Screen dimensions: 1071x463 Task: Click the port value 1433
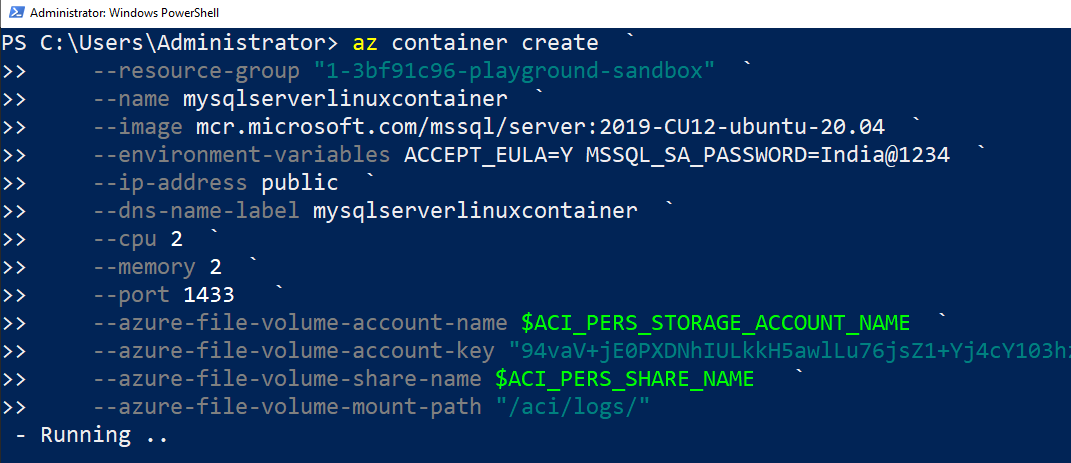coord(209,295)
